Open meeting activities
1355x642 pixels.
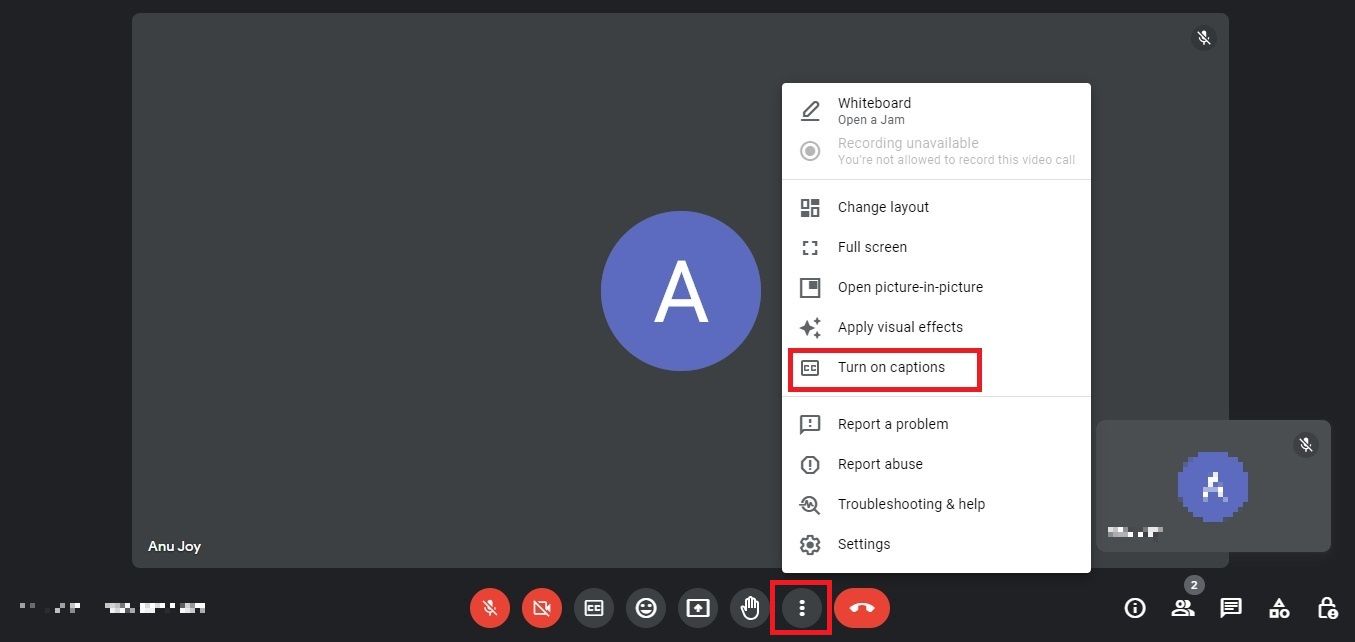1278,607
